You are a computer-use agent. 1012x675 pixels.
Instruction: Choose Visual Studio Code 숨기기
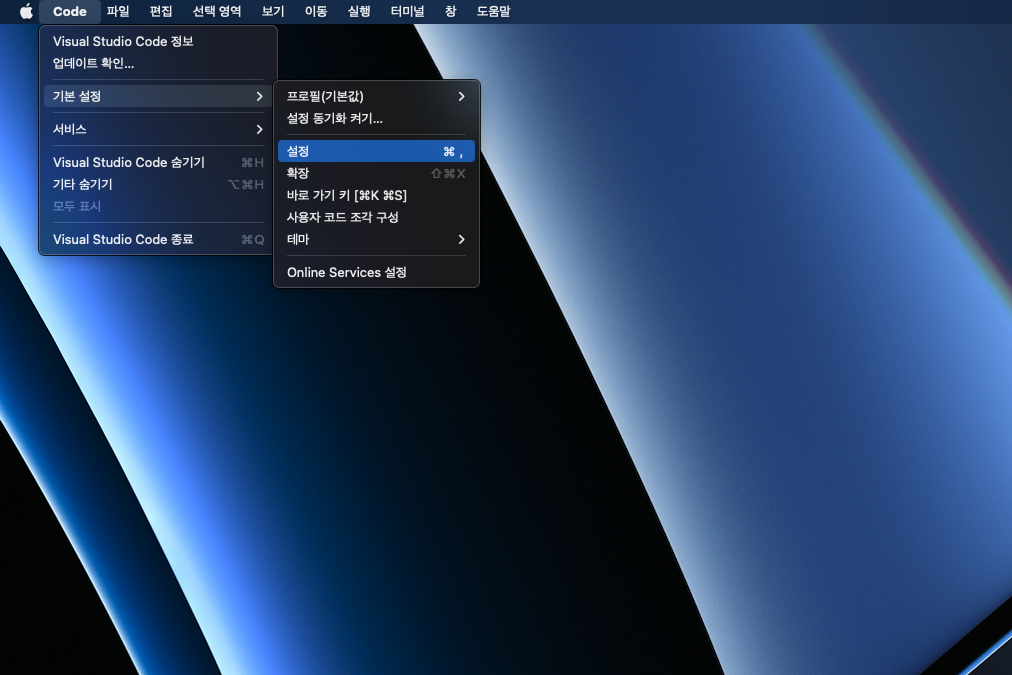(158, 163)
